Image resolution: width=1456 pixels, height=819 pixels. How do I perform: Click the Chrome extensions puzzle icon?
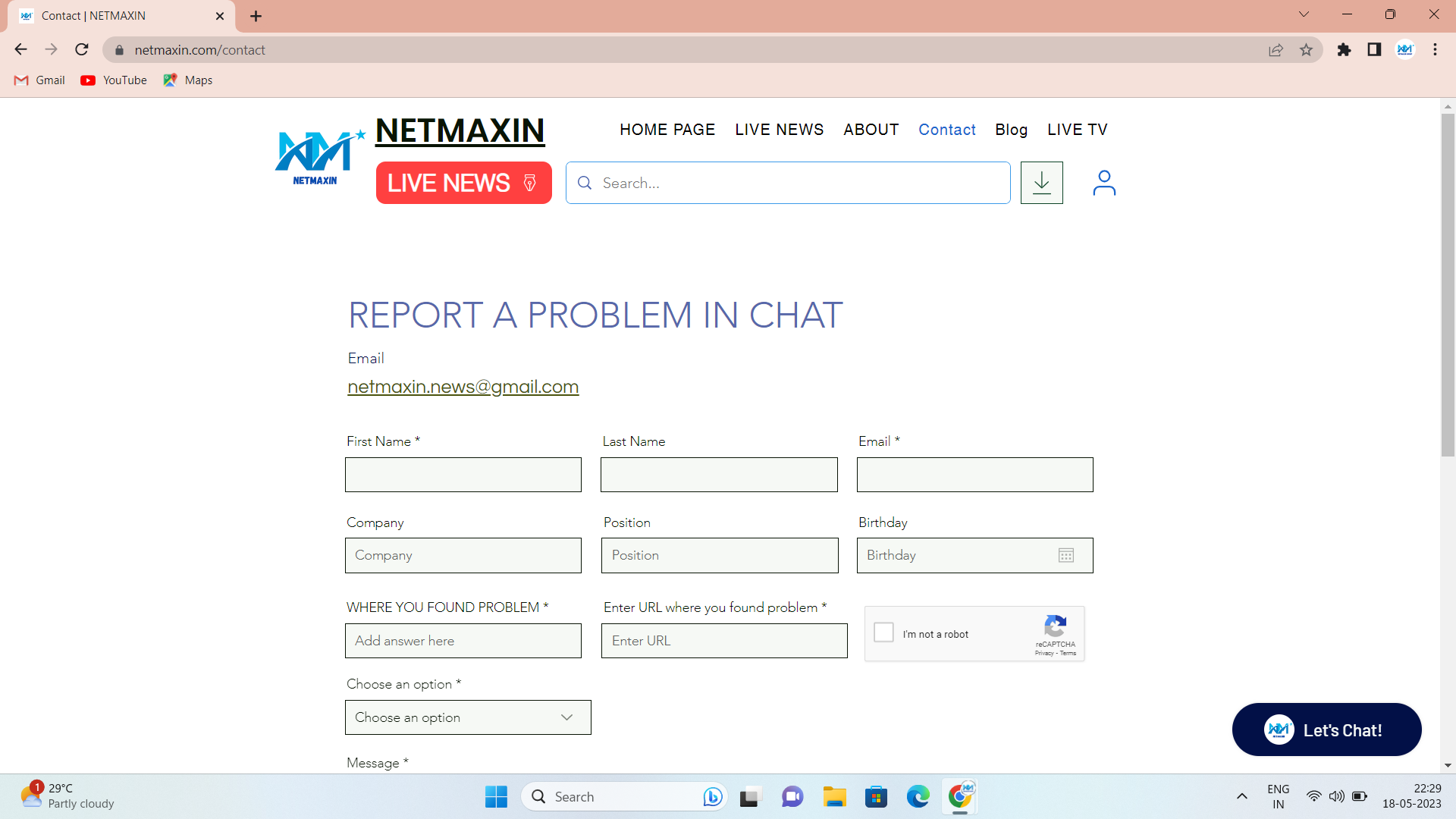click(x=1344, y=50)
